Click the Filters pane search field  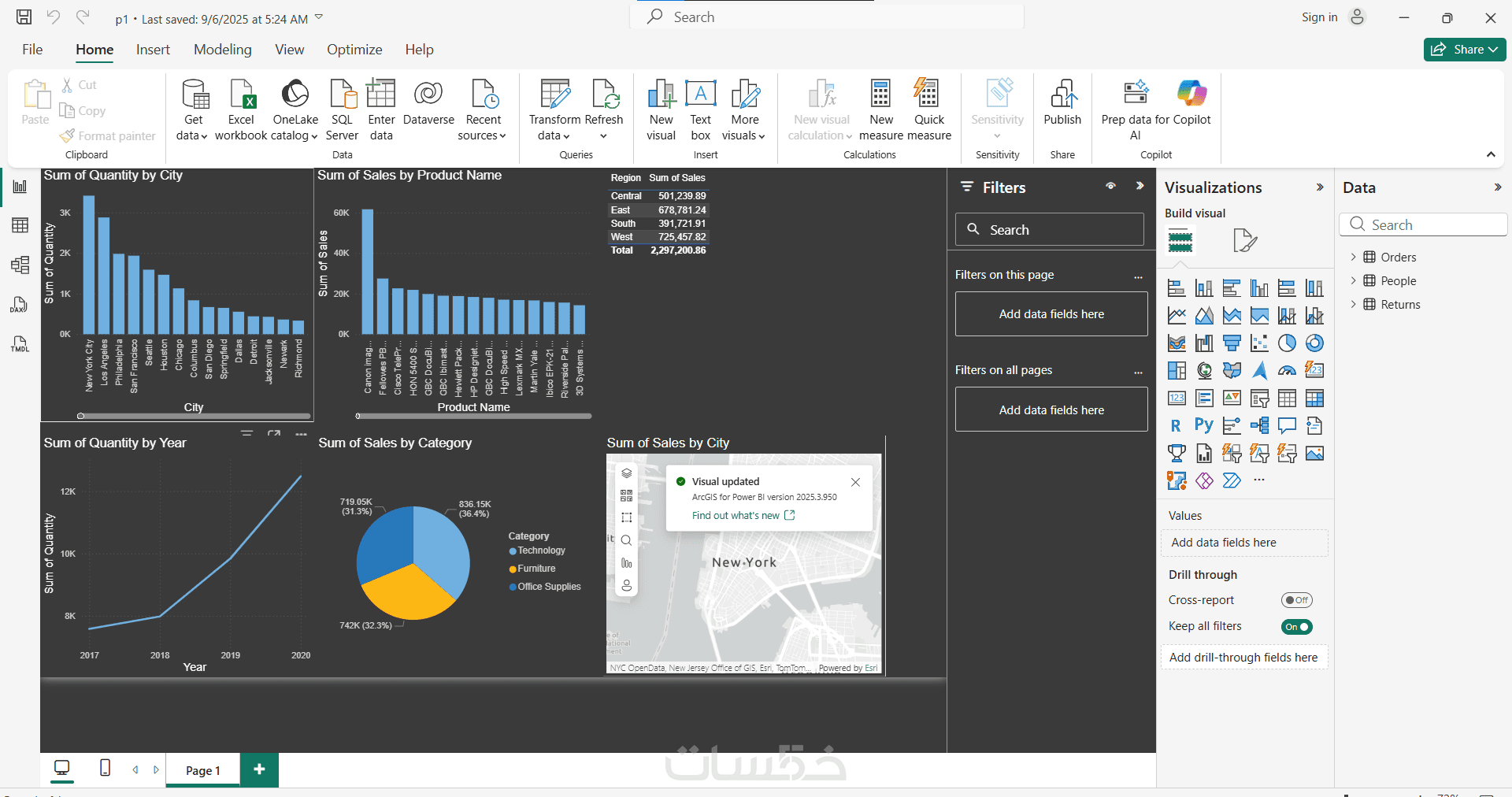(x=1050, y=229)
